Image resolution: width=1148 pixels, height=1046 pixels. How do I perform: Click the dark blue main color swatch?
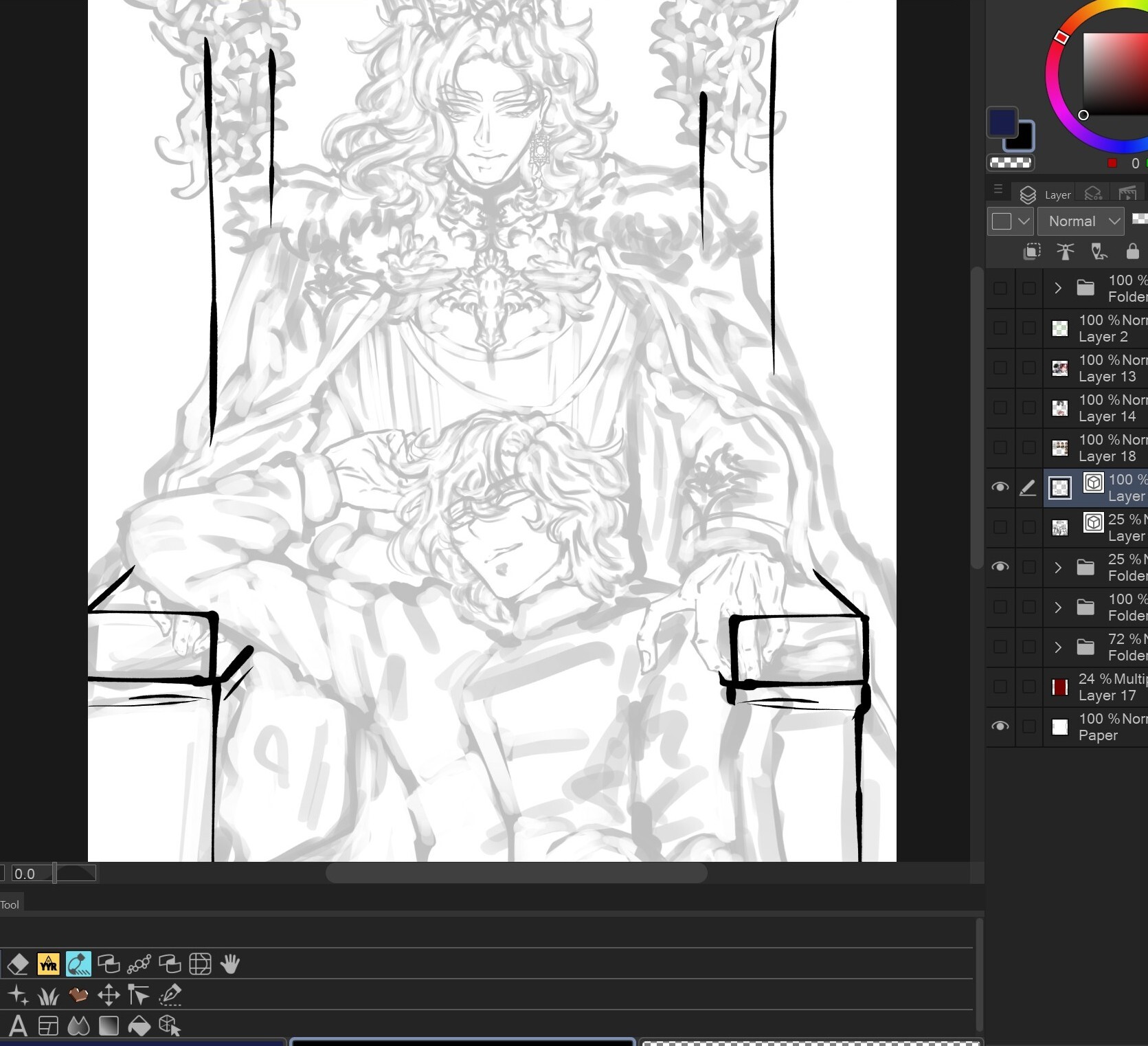(1002, 122)
